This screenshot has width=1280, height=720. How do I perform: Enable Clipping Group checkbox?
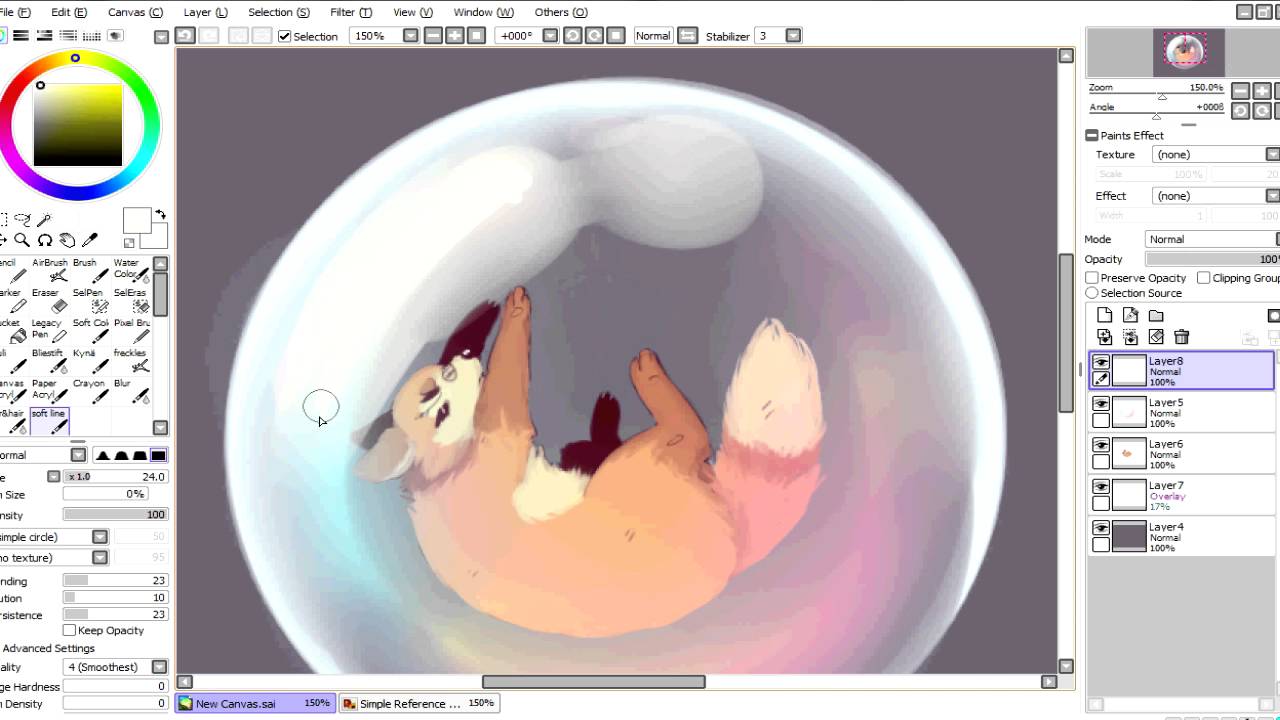1204,278
